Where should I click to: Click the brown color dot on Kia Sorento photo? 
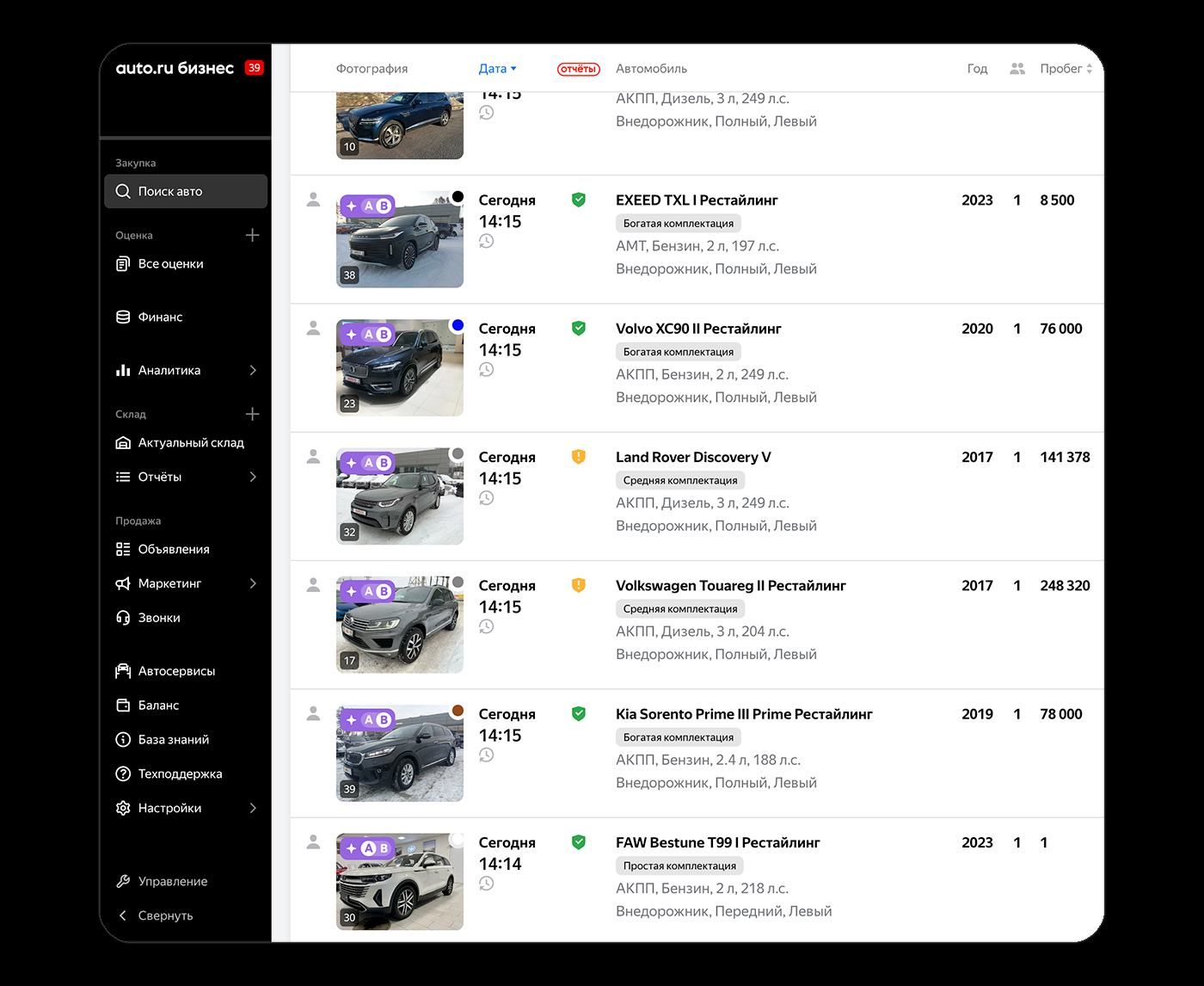(458, 711)
